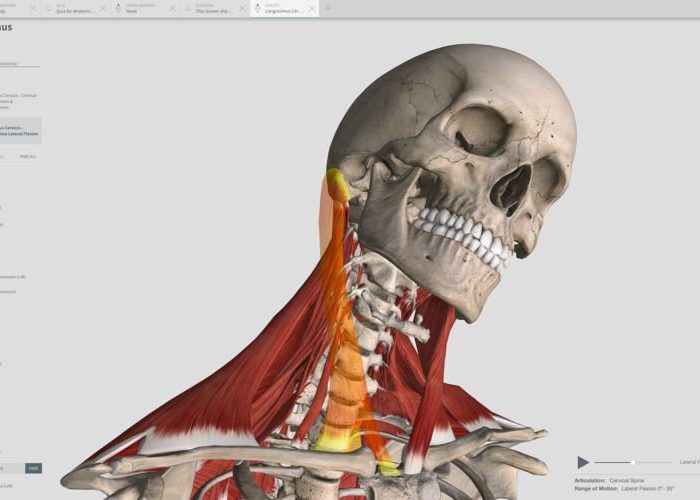Click the search input field in sidebar

click(x=20, y=64)
